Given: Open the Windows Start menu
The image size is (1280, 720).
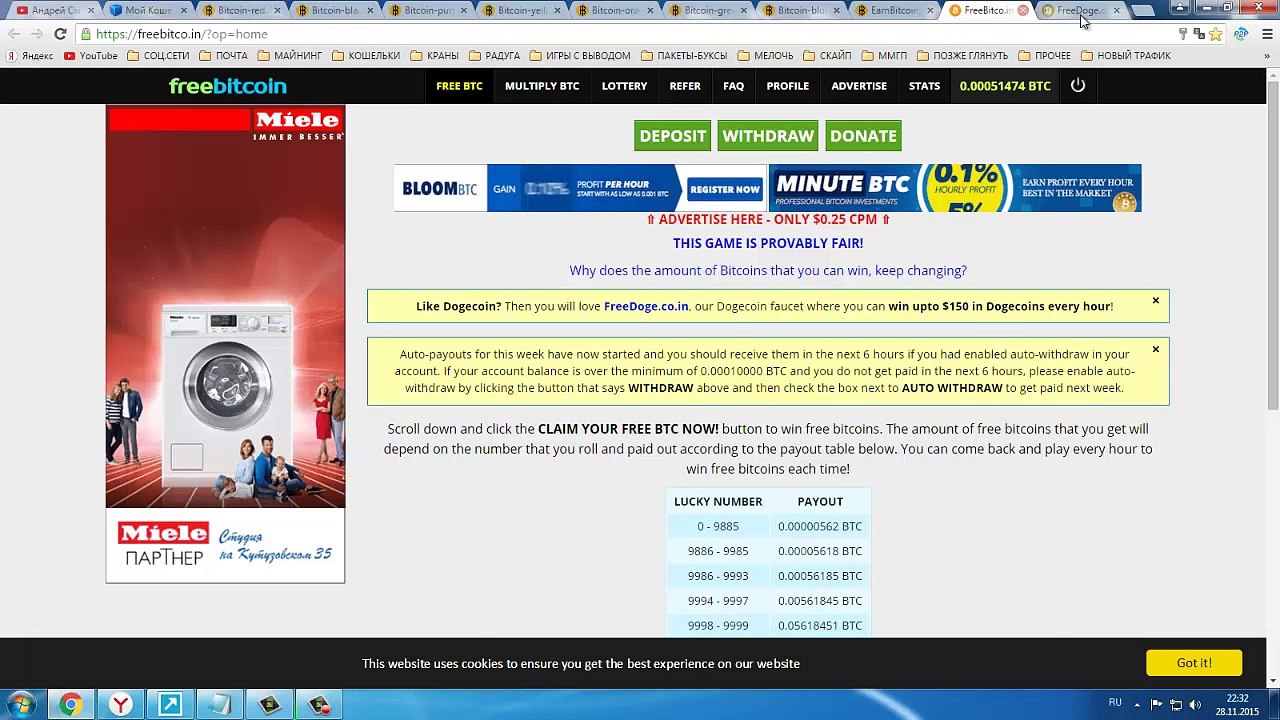Looking at the screenshot, I should 21,705.
